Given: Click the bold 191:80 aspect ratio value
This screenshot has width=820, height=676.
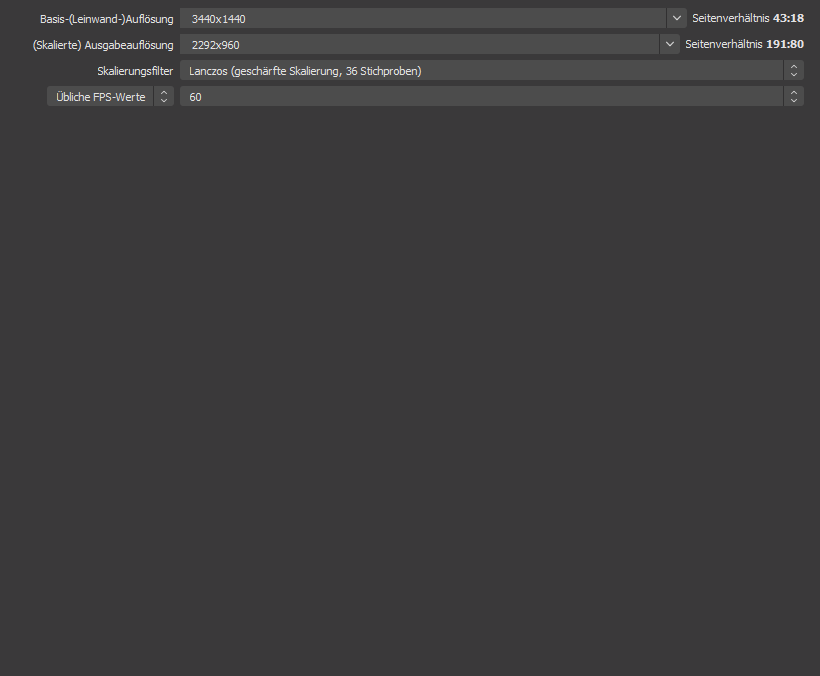Looking at the screenshot, I should pos(785,44).
